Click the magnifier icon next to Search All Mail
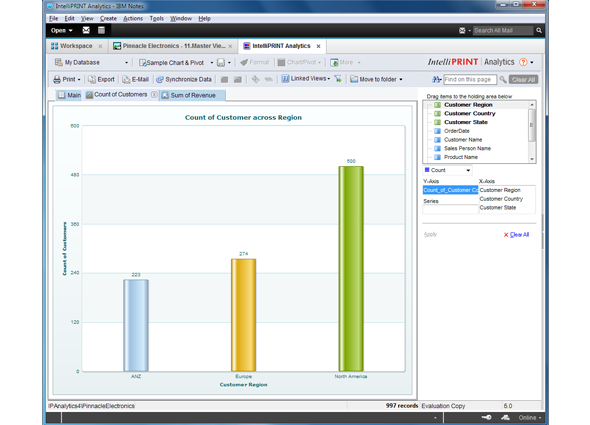Screen dimensions: 590x425 click(x=539, y=30)
